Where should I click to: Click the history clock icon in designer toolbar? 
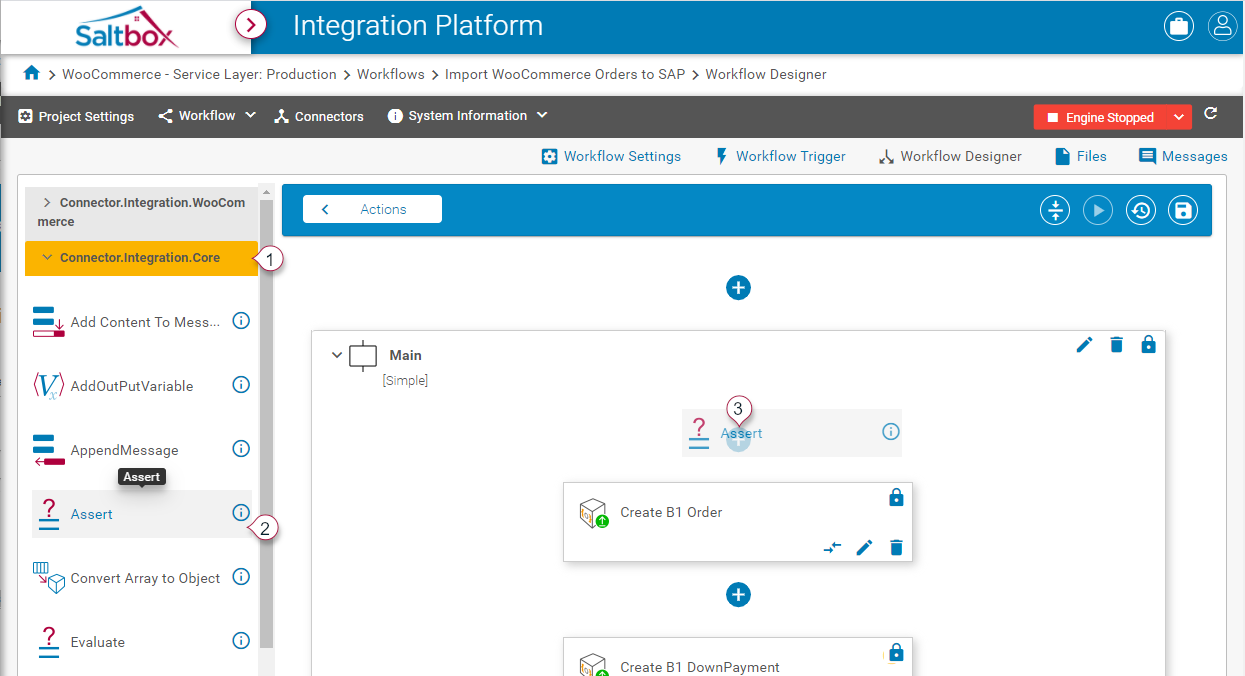pyautogui.click(x=1141, y=210)
